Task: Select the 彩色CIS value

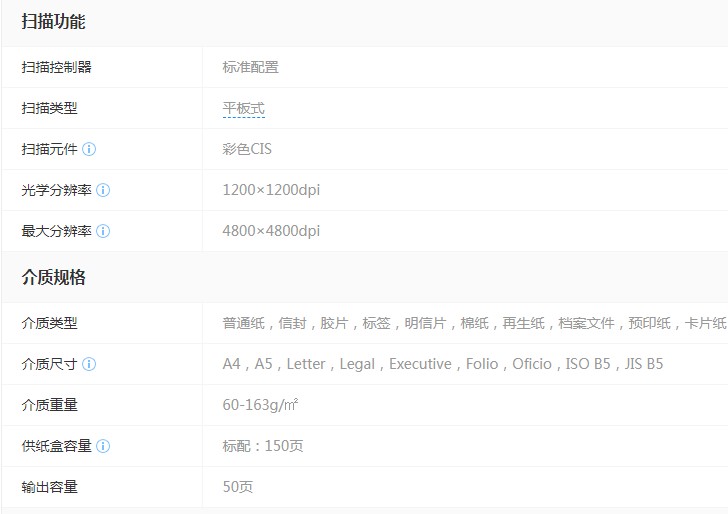Action: [247, 149]
